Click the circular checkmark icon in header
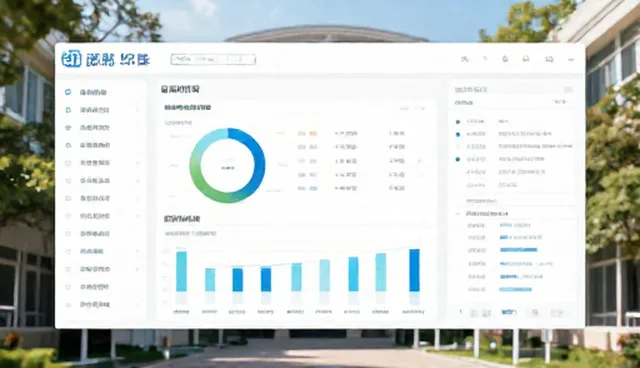The width and height of the screenshot is (640, 368). (x=505, y=59)
